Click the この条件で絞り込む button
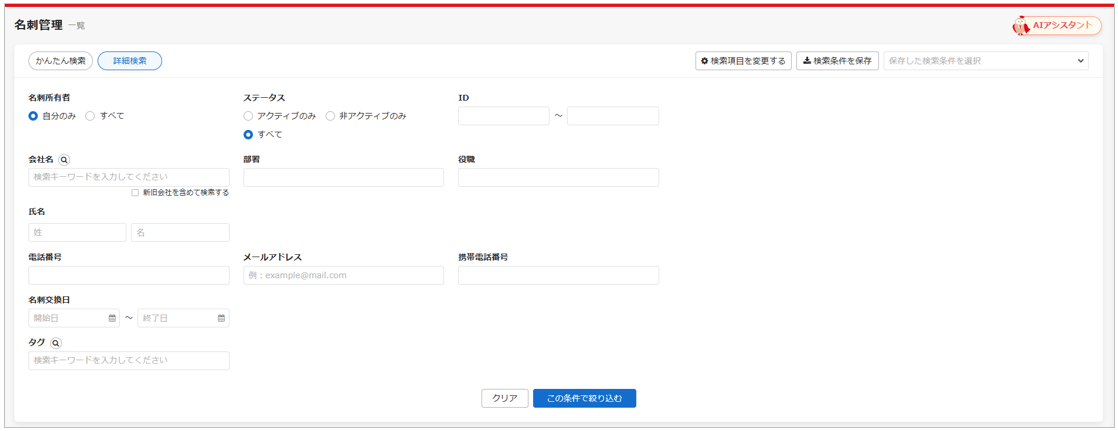Image resolution: width=1118 pixels, height=431 pixels. [584, 398]
